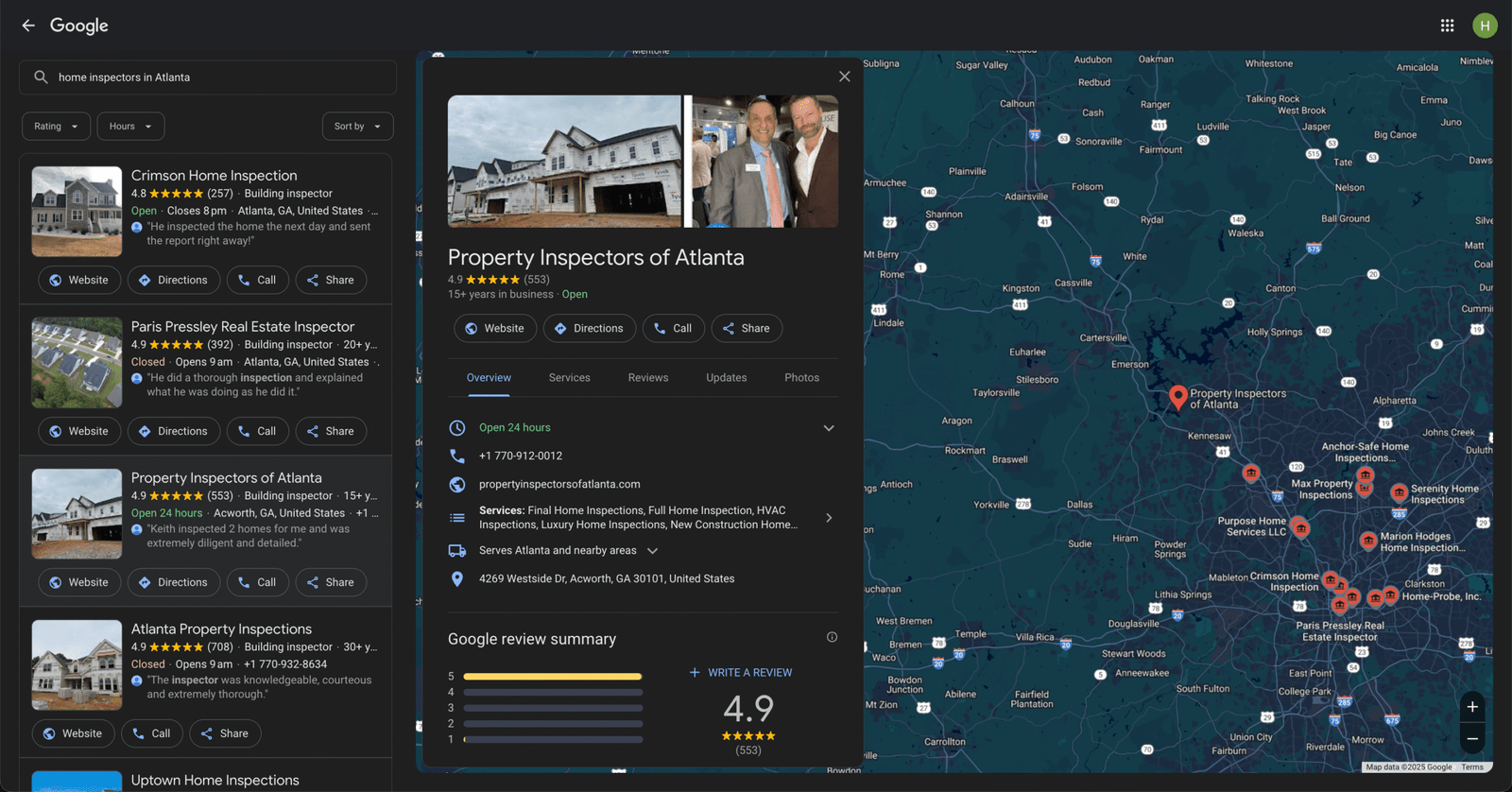The image size is (1512, 792).
Task: Get Directions to Paris Pressley Real Estate Inspector
Action: [174, 431]
